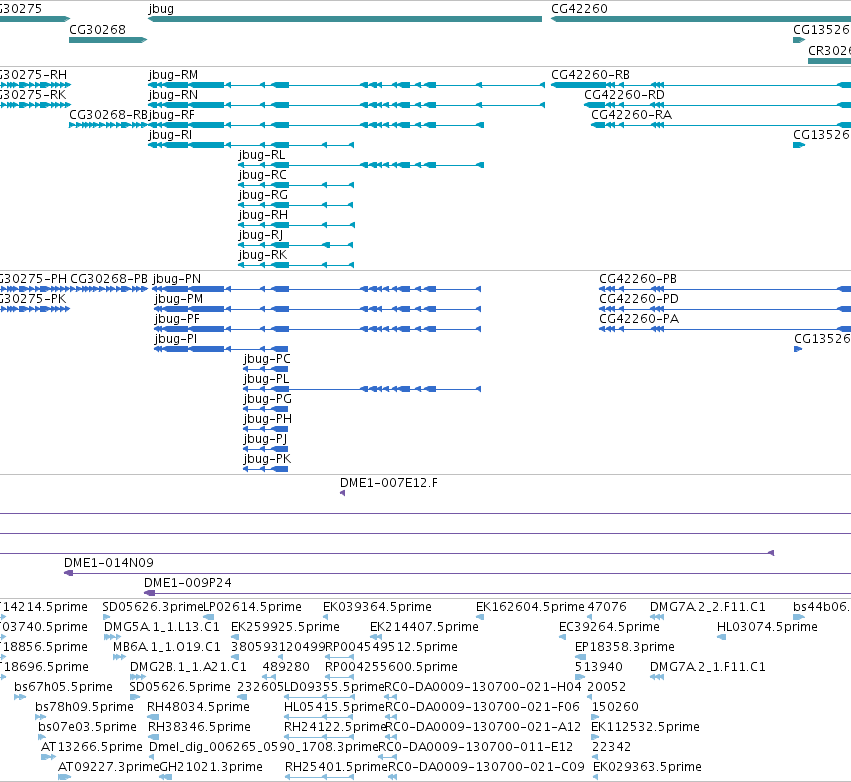Click EST EP18358.3prime
This screenshot has width=851, height=782.
[625, 647]
